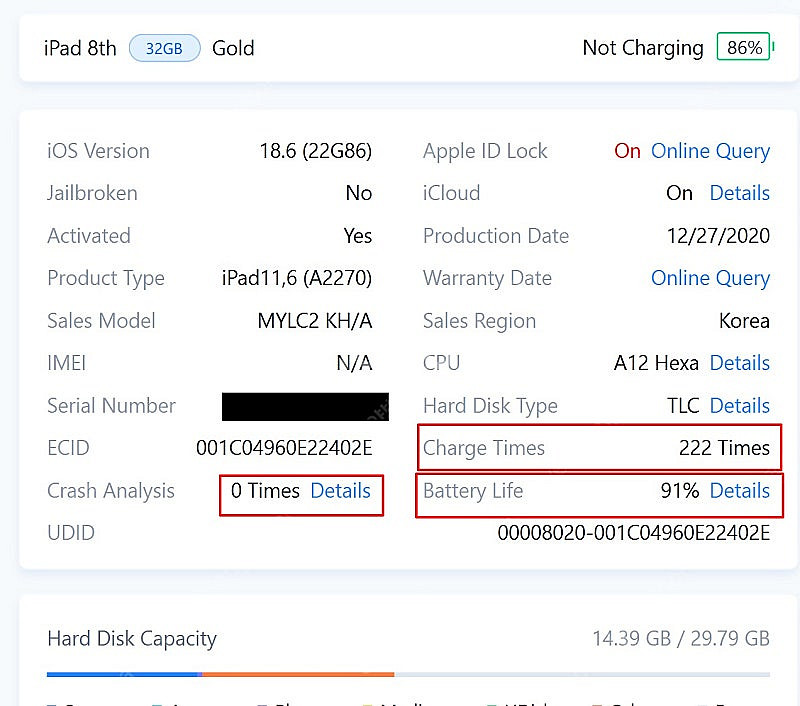The image size is (800, 706).
Task: Open Online Query for Apple ID Lock
Action: [x=710, y=151]
